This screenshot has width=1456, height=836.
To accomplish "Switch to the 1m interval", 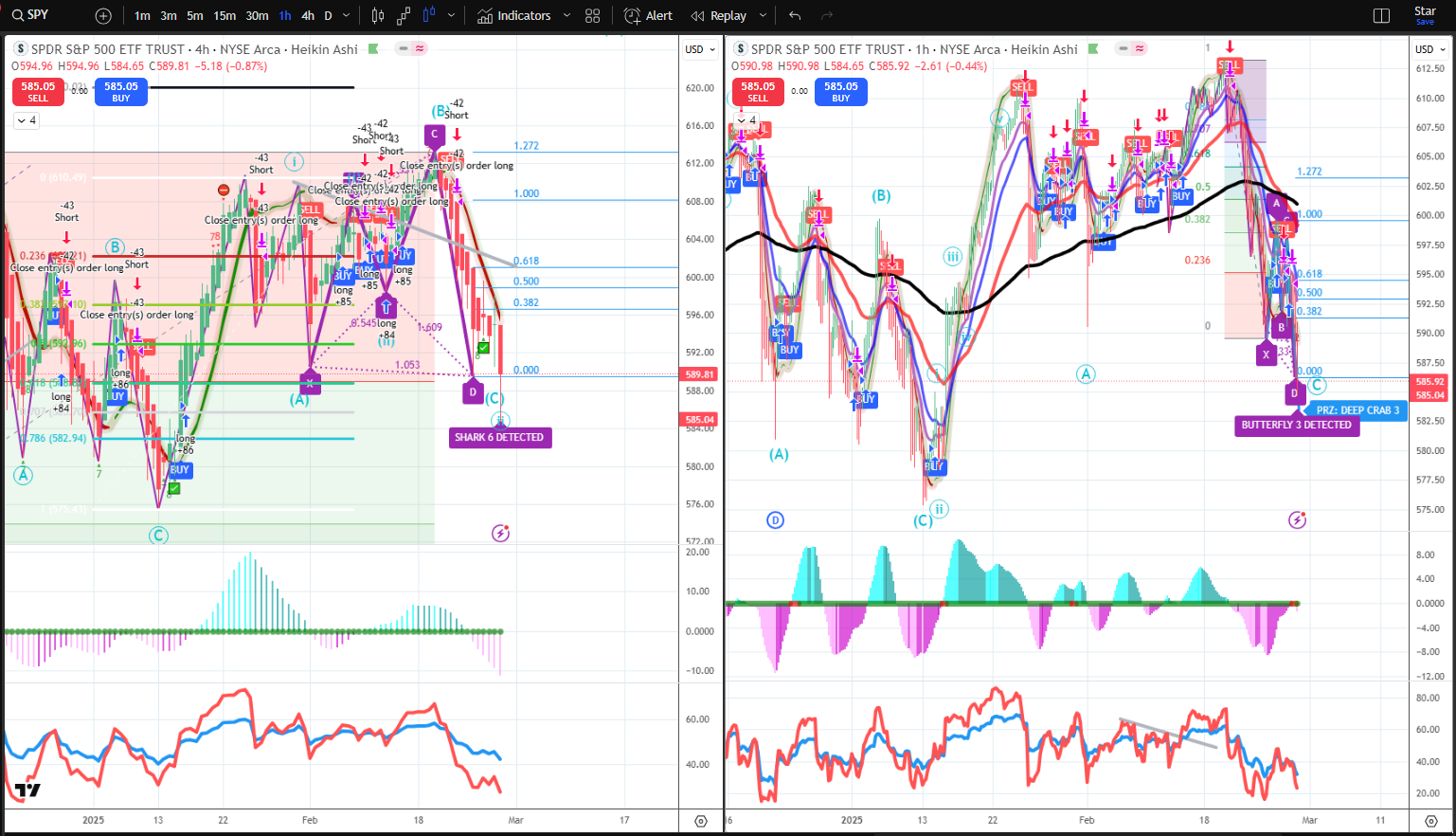I will [x=142, y=16].
